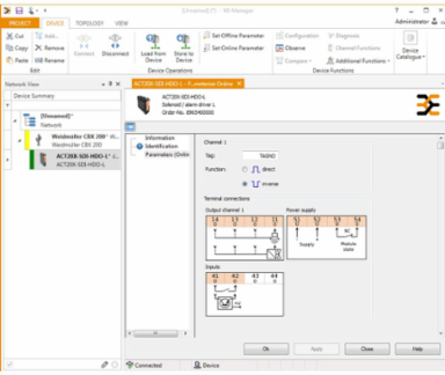Image resolution: width=445 pixels, height=375 pixels.
Task: Collapse the Unnamed Network tree node
Action: coord(15,120)
